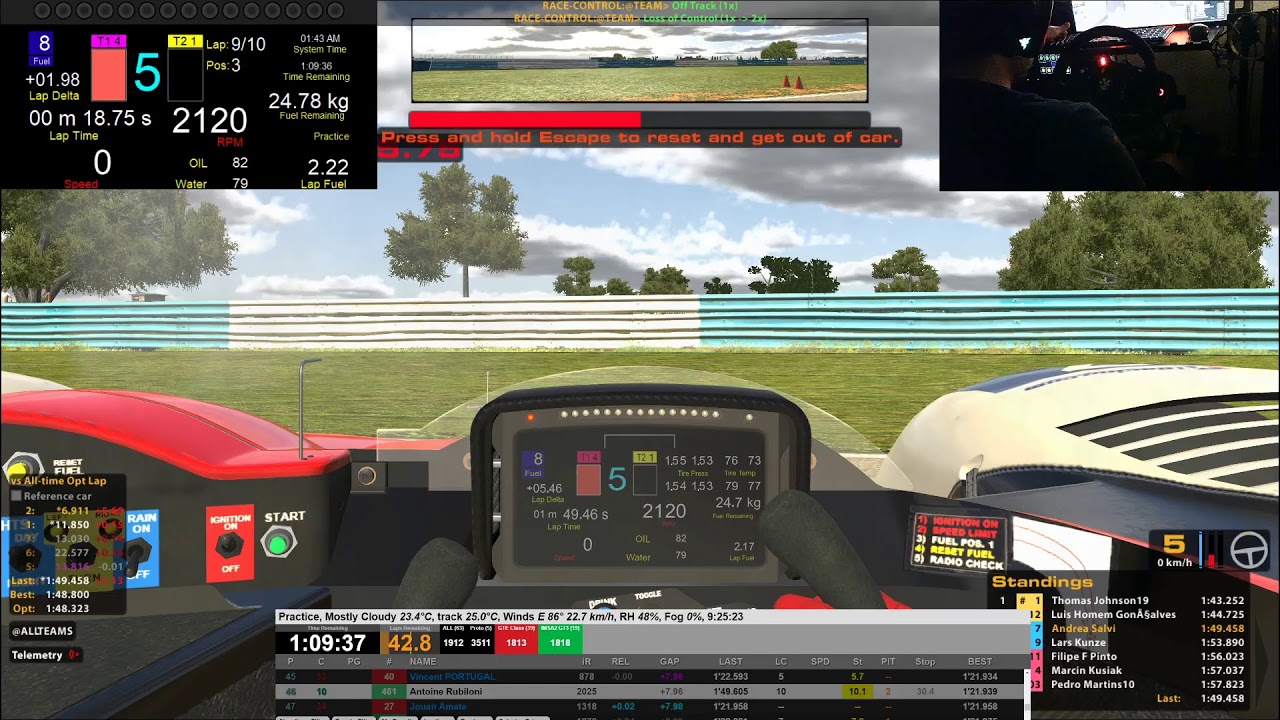Push the green Start button in cockpit
Viewport: 1280px width, 720px height.
pos(278,543)
